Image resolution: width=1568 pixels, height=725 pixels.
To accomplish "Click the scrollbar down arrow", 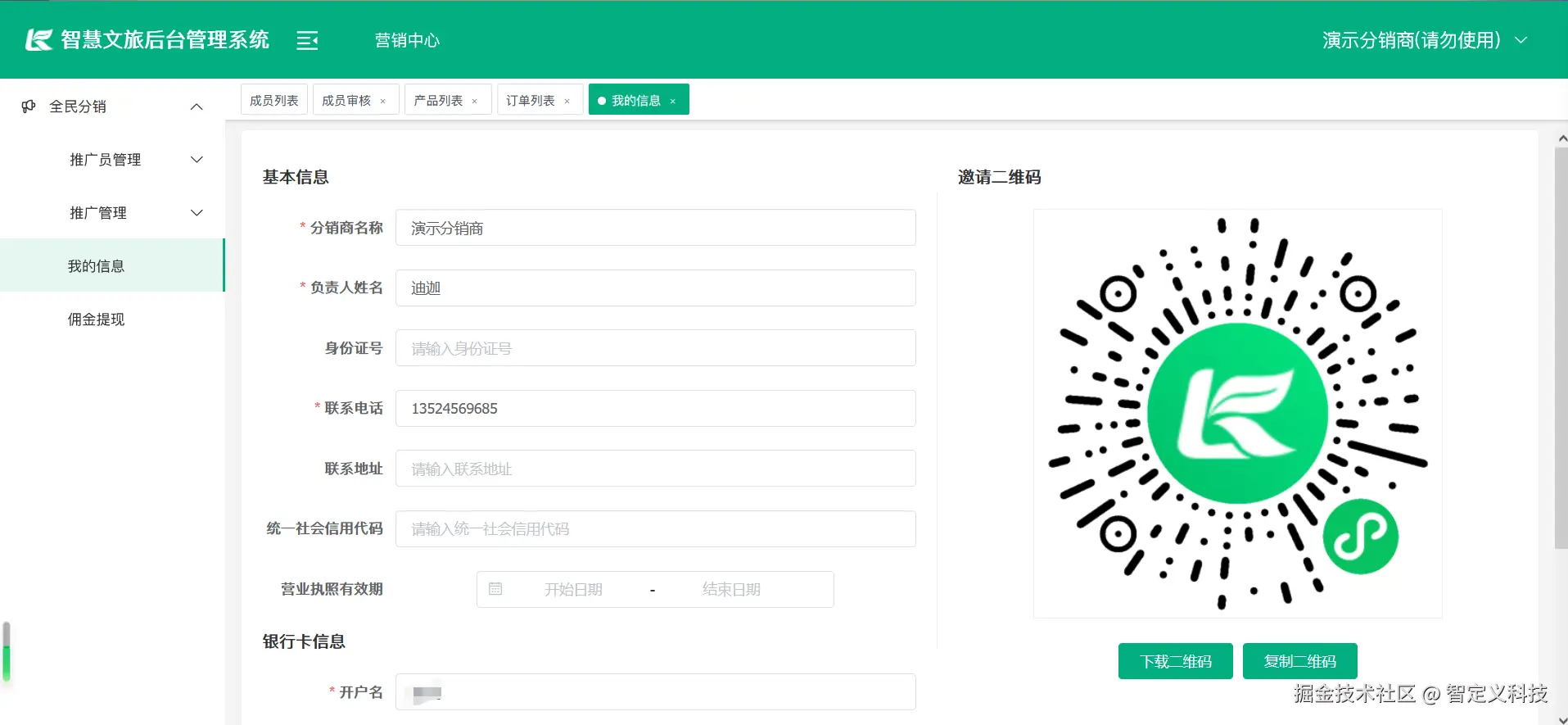I will (1562, 719).
